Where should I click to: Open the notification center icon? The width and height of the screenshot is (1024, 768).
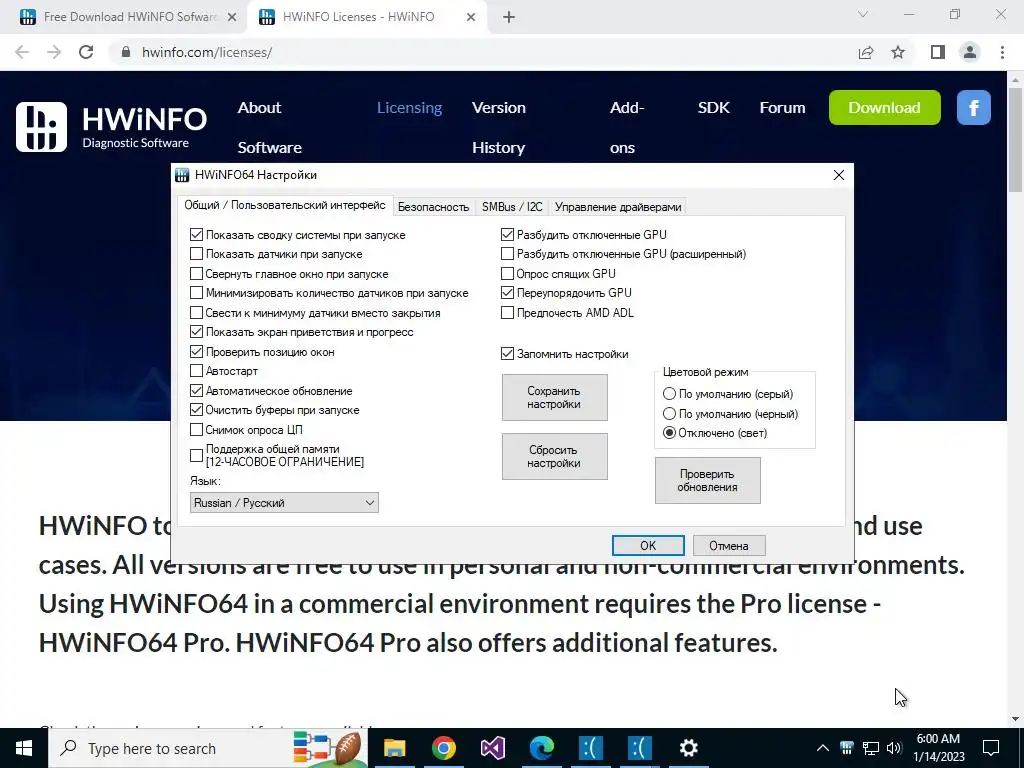[x=991, y=748]
